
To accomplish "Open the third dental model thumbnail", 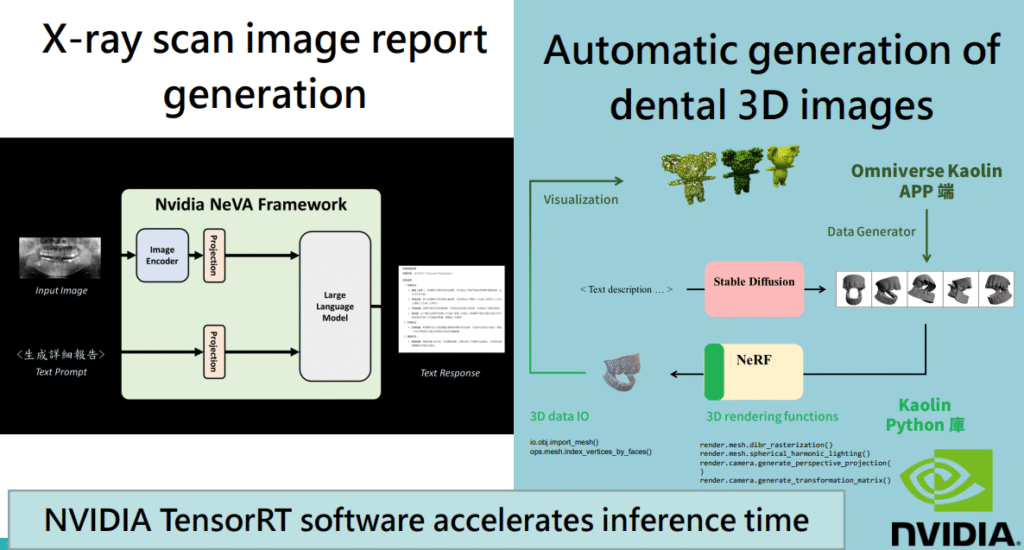I will (x=925, y=289).
